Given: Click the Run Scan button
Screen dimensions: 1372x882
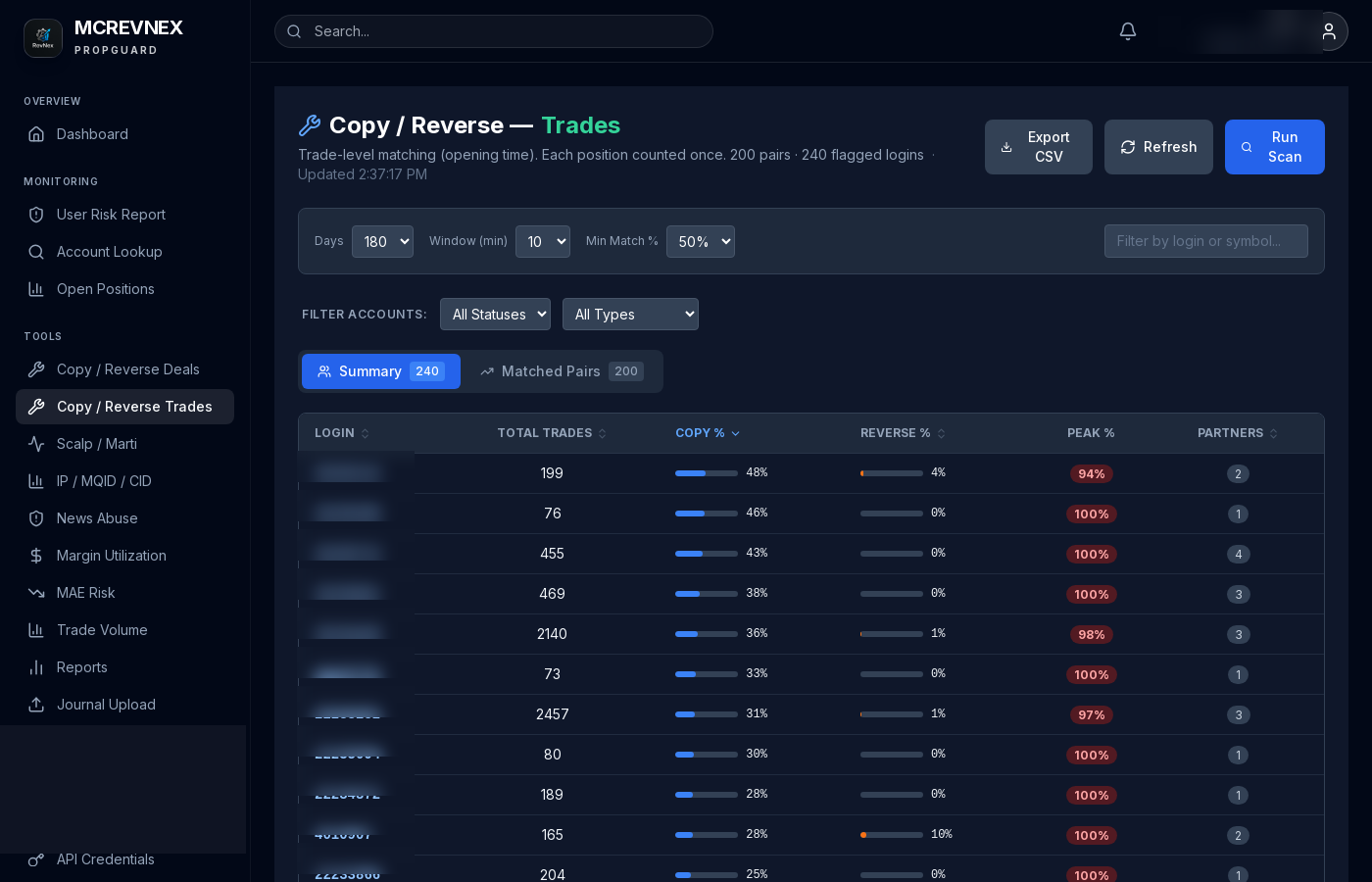Looking at the screenshot, I should (1275, 147).
